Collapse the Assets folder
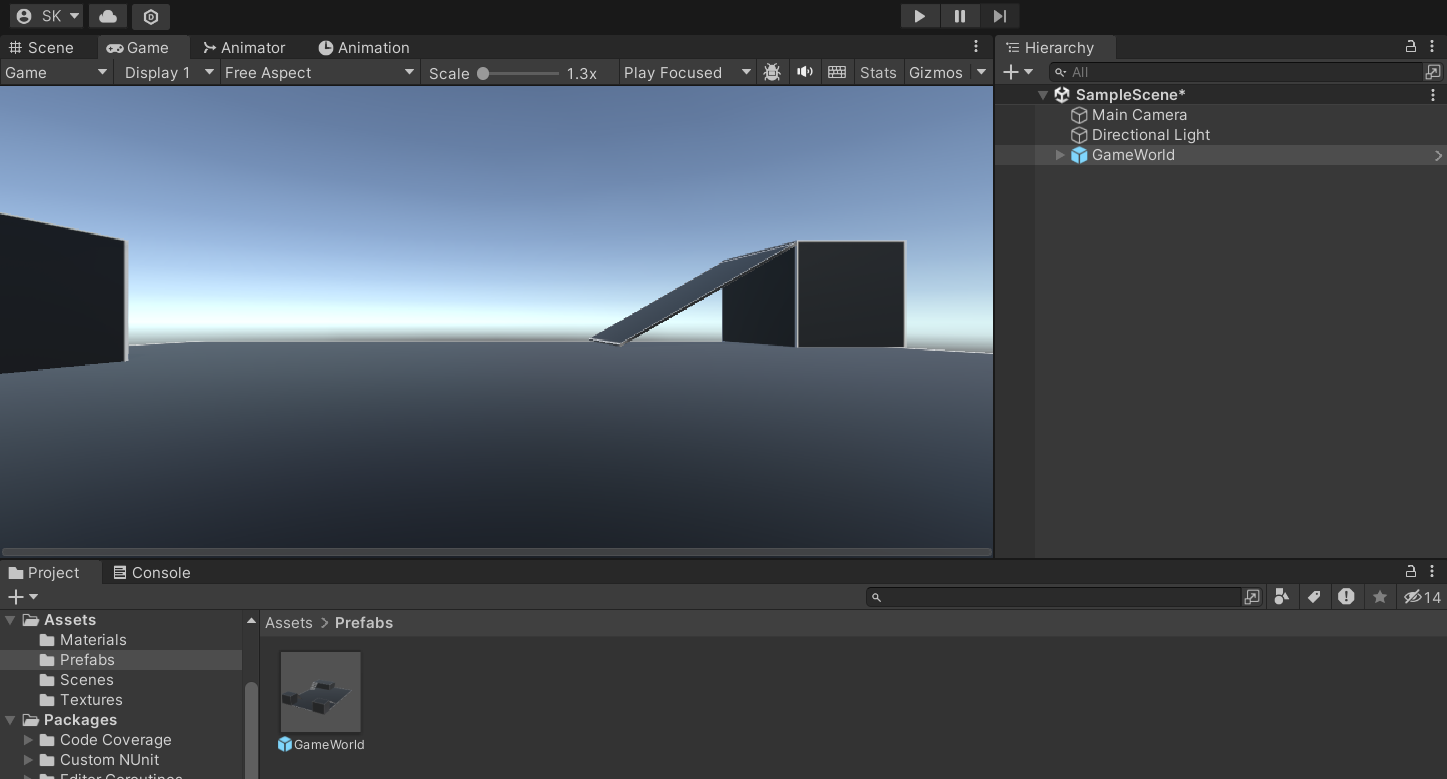Image resolution: width=1447 pixels, height=779 pixels. click(x=11, y=620)
